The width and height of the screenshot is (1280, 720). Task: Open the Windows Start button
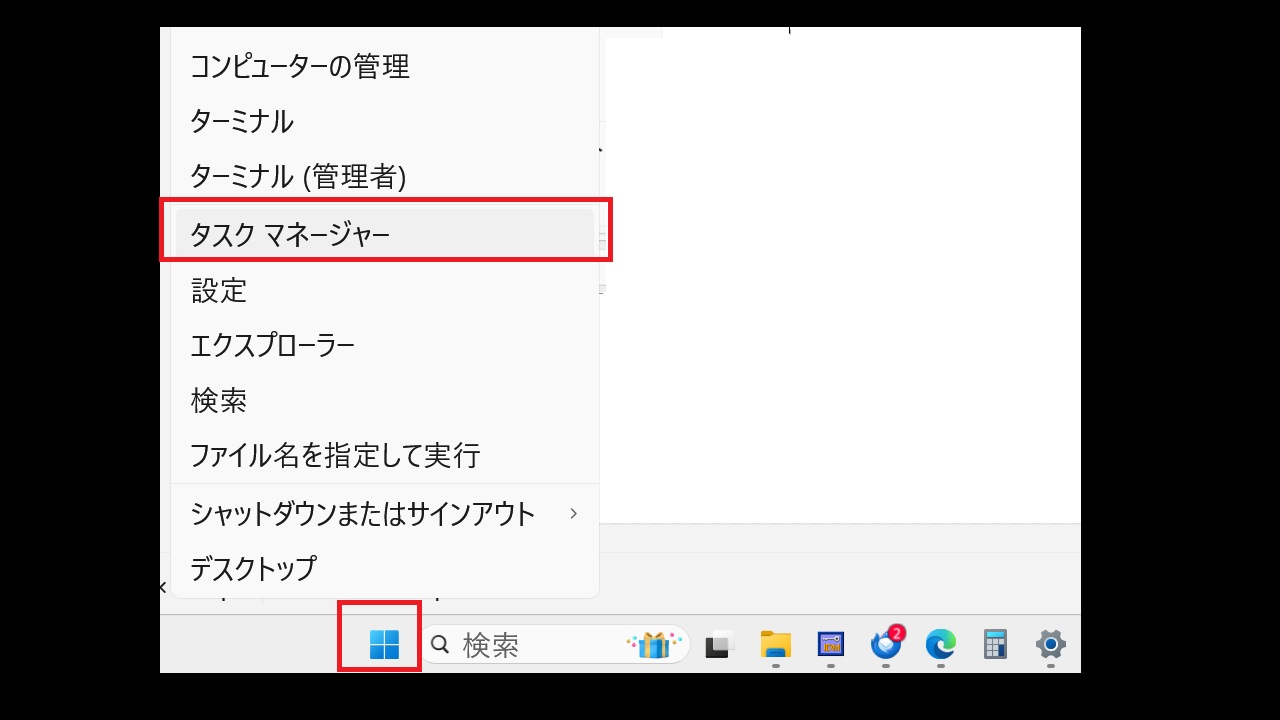click(x=384, y=644)
